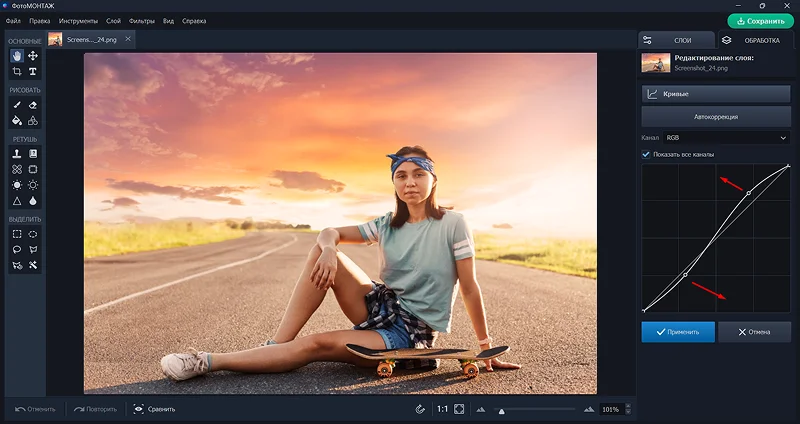Open the Канал RGB dropdown
Viewport: 800px width, 424px height.
(x=726, y=138)
